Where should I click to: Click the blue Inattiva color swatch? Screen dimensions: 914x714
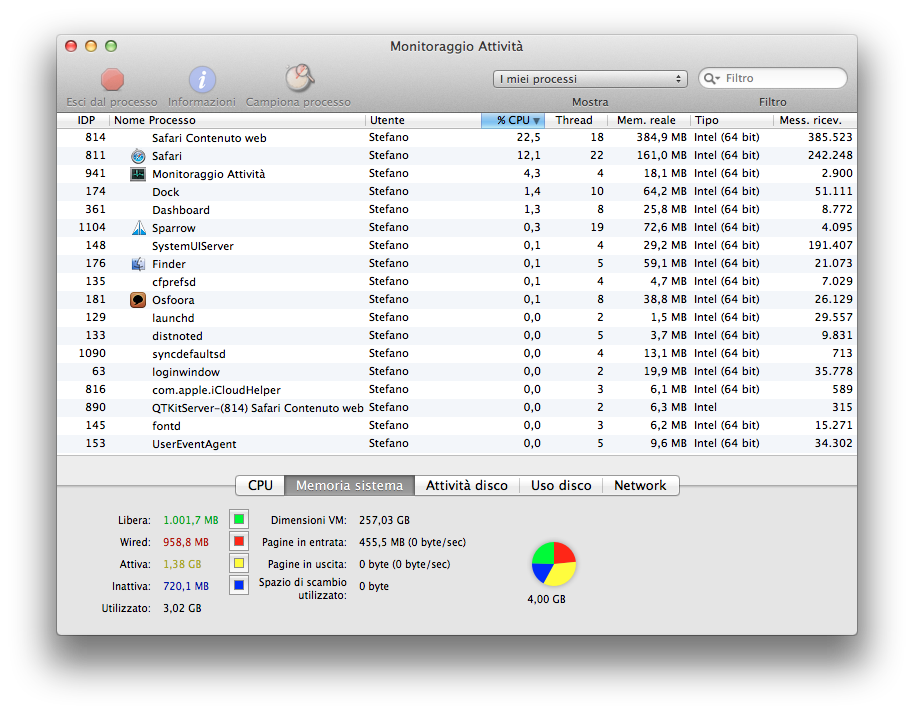point(239,585)
